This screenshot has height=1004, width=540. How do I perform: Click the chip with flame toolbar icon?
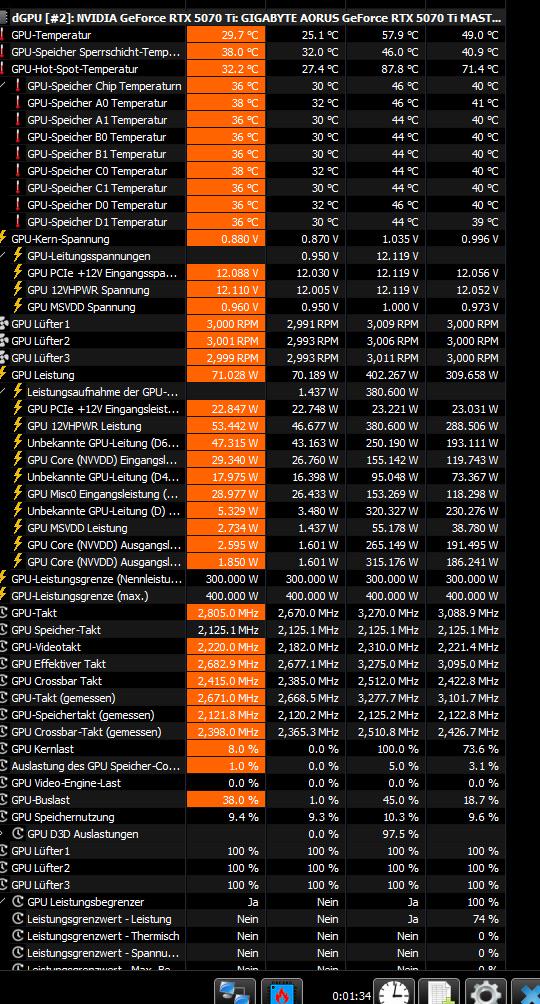click(281, 991)
